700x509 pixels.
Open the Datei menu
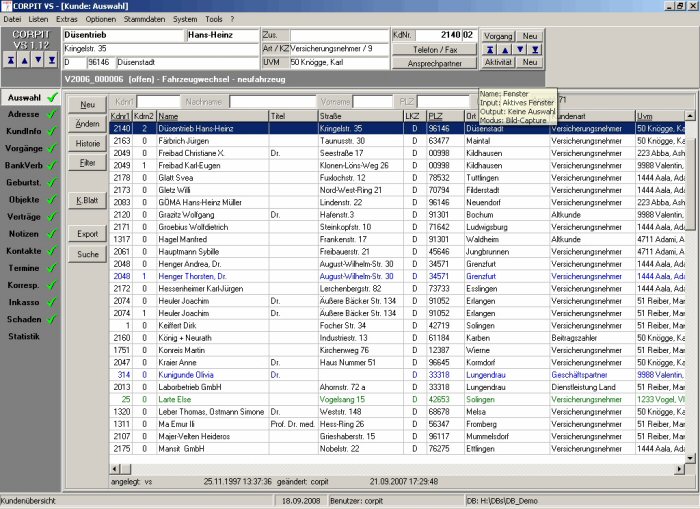tap(12, 19)
